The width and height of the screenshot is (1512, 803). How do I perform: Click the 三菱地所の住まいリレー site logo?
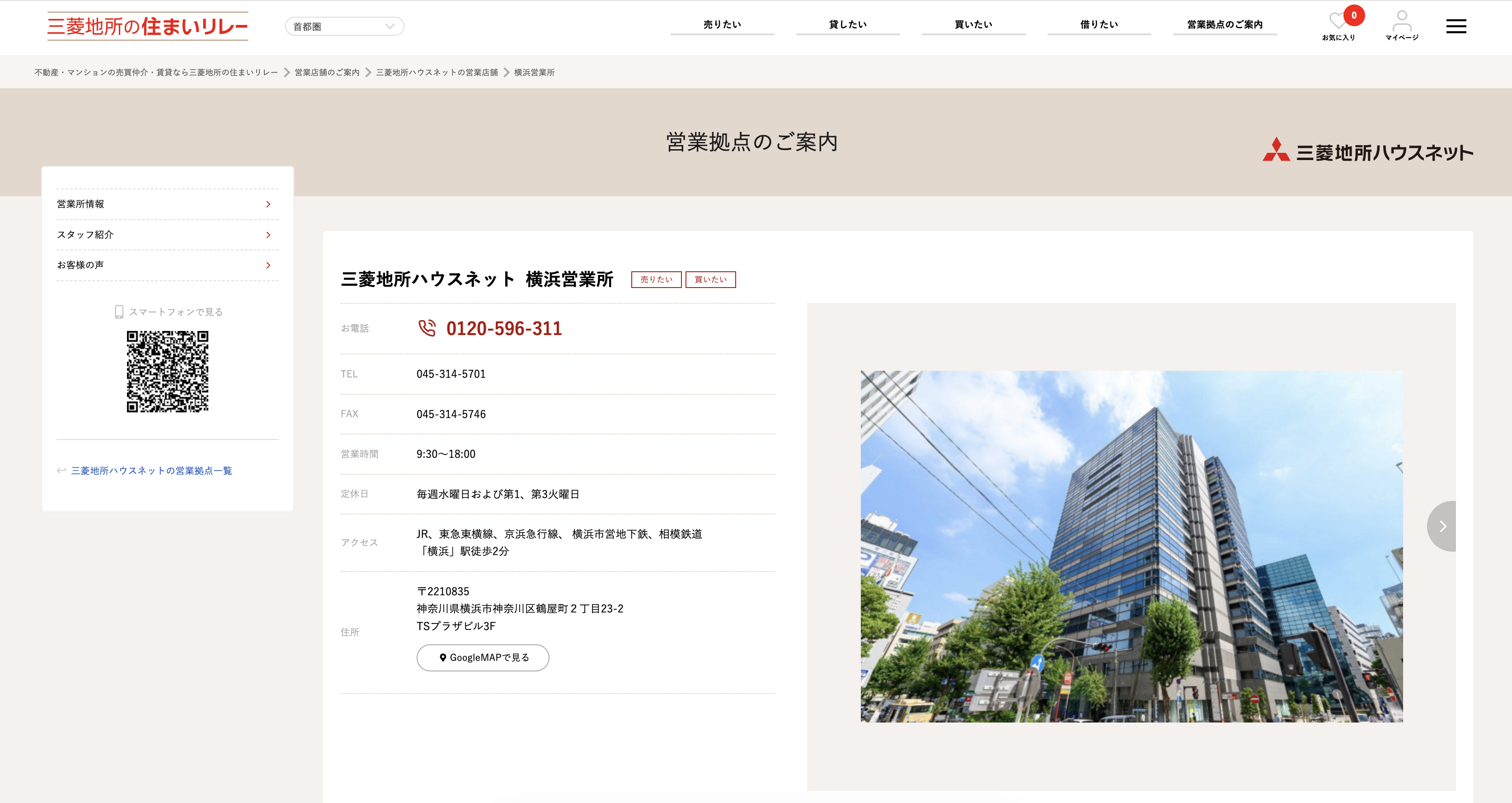pyautogui.click(x=147, y=26)
